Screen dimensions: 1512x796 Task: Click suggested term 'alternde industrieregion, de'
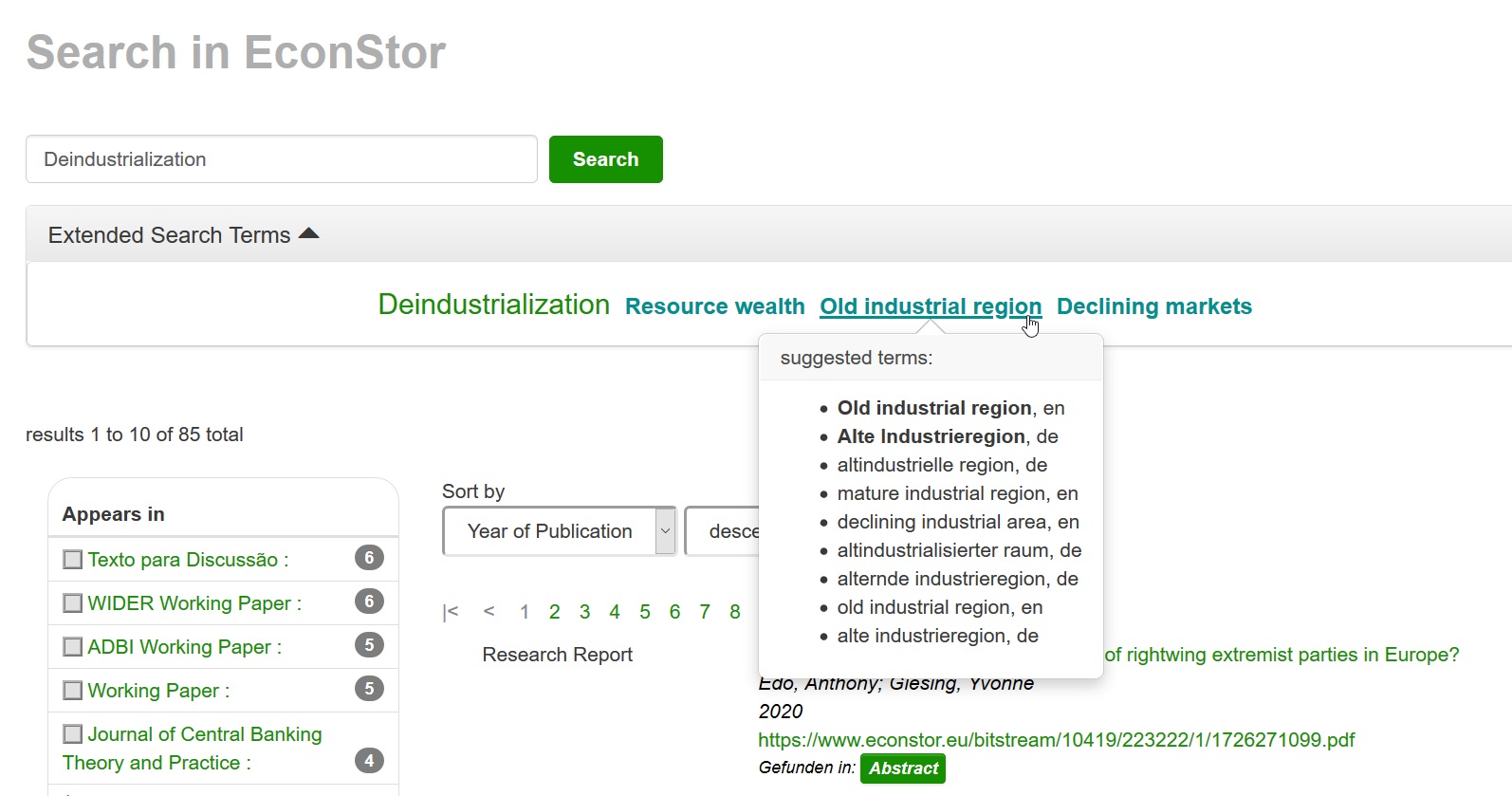[x=957, y=579]
